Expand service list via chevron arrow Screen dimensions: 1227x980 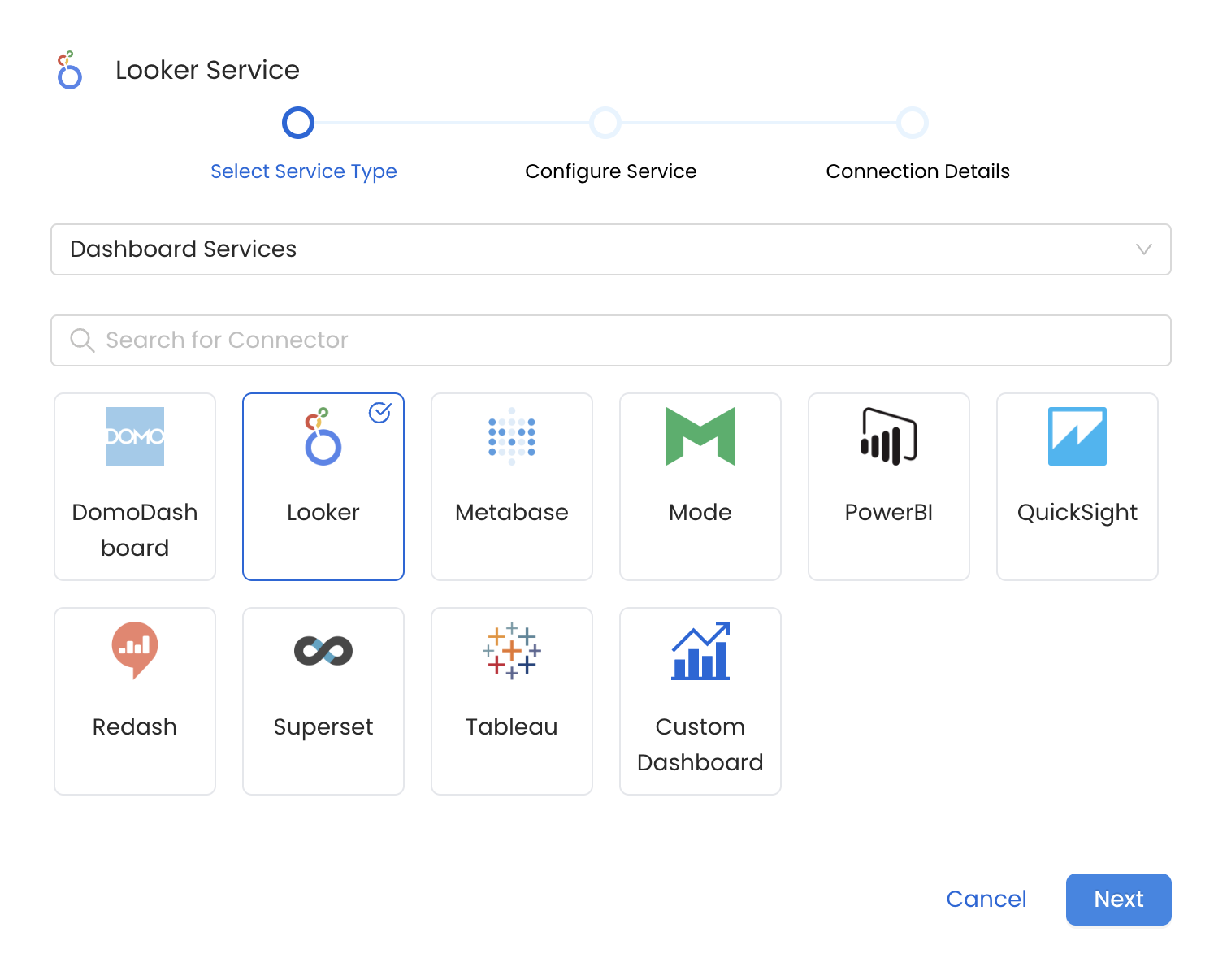click(1143, 249)
